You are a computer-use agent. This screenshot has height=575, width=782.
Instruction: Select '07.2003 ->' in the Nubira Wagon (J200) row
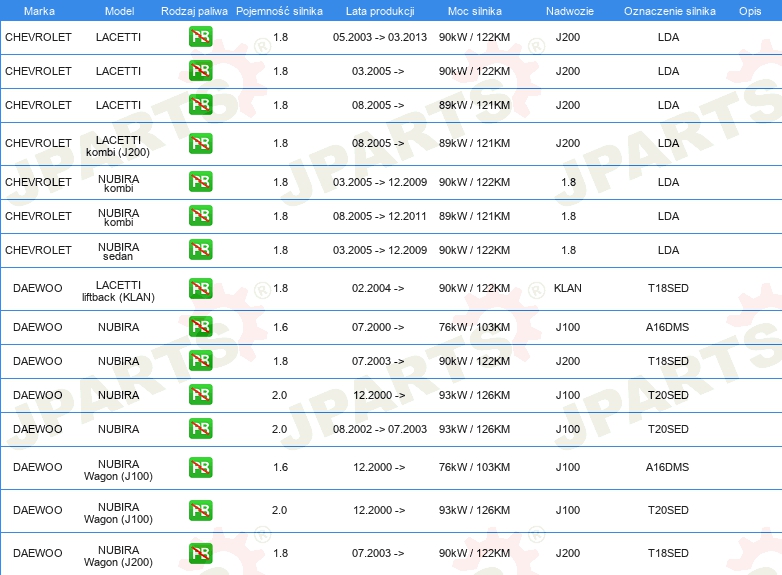click(378, 553)
